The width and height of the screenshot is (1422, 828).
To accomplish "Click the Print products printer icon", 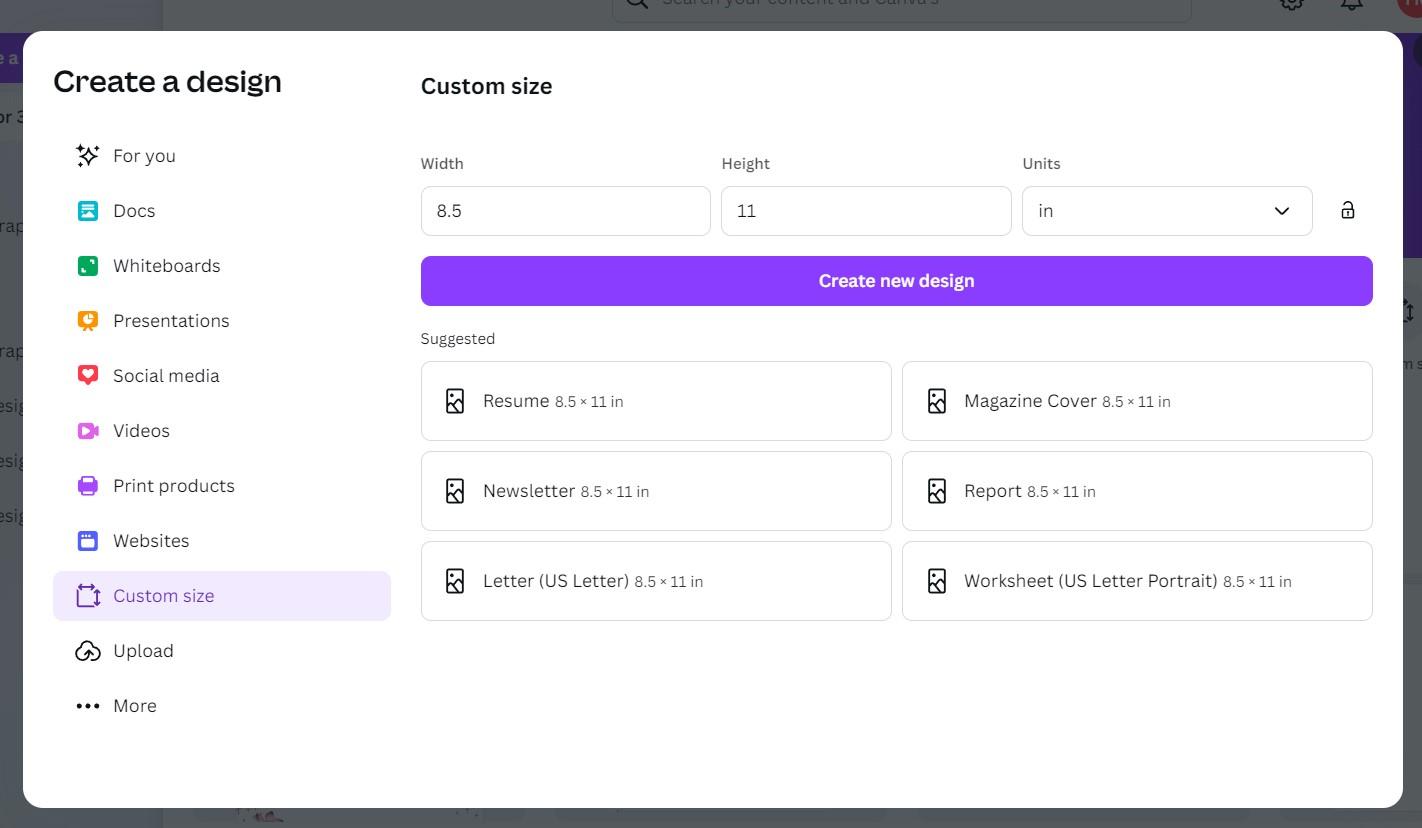I will click(x=88, y=486).
